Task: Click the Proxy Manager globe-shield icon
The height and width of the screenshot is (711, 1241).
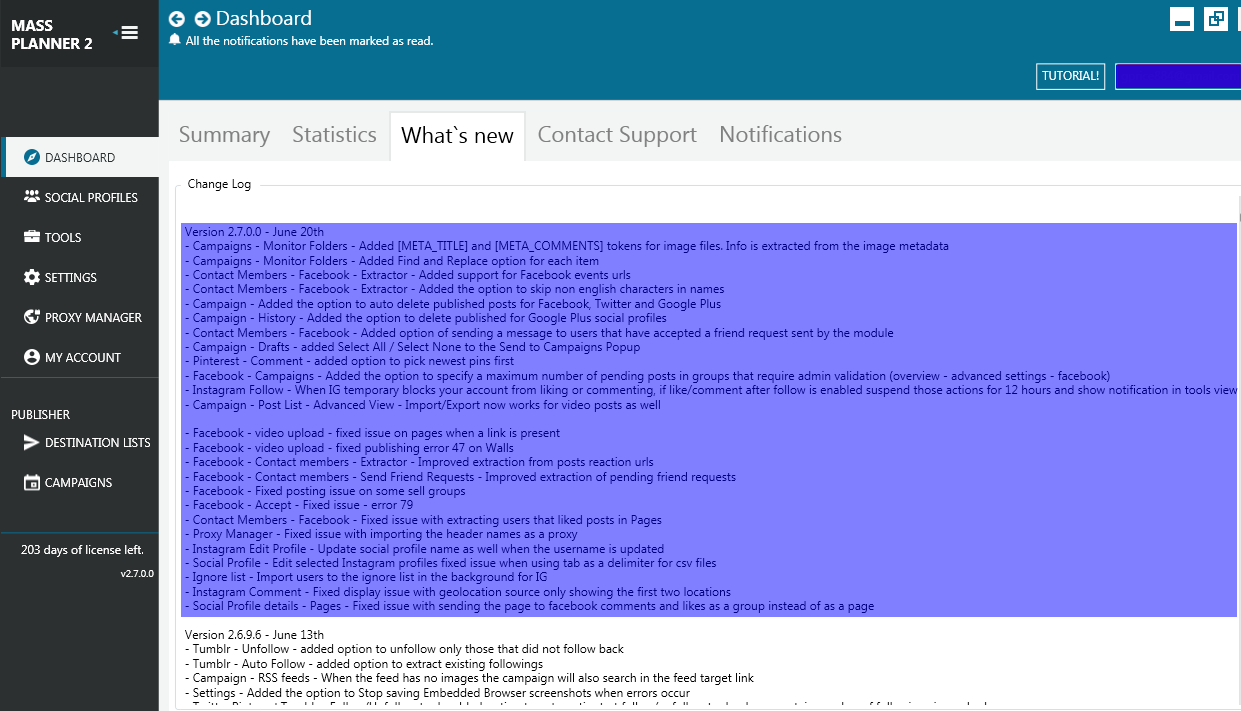Action: coord(32,317)
